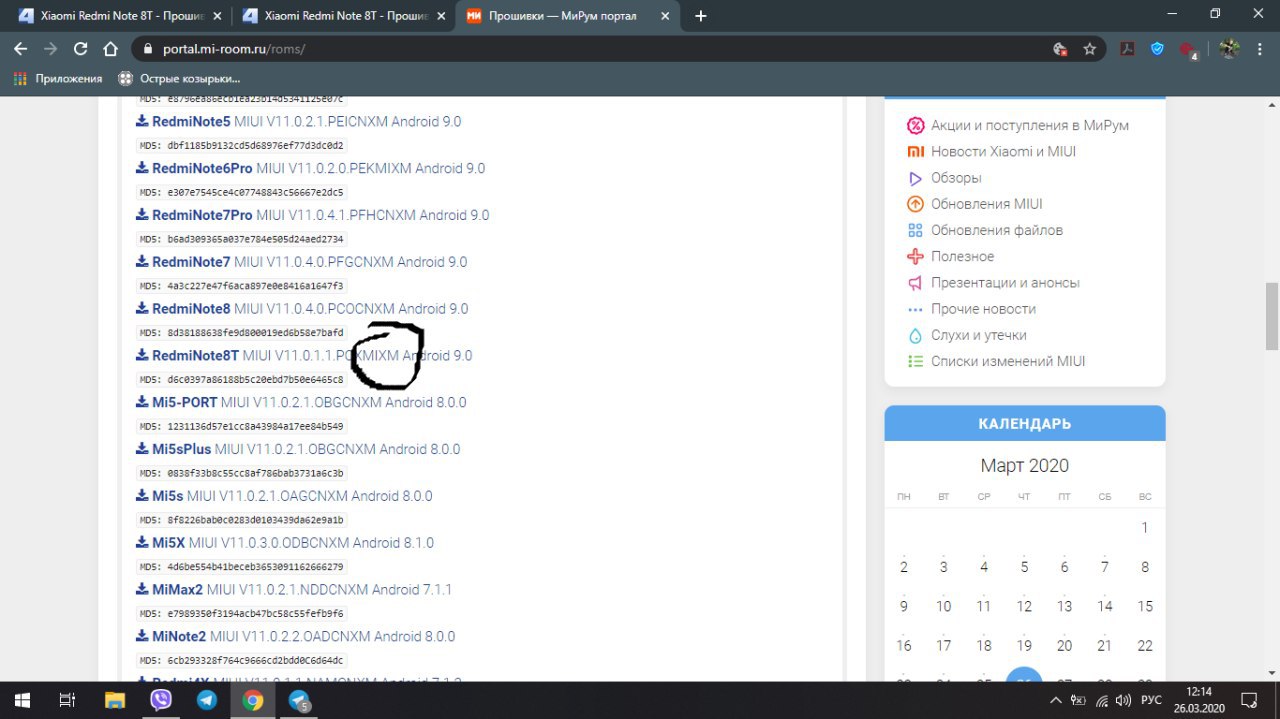Click the play triangle icon next to Обзоры

click(x=915, y=178)
